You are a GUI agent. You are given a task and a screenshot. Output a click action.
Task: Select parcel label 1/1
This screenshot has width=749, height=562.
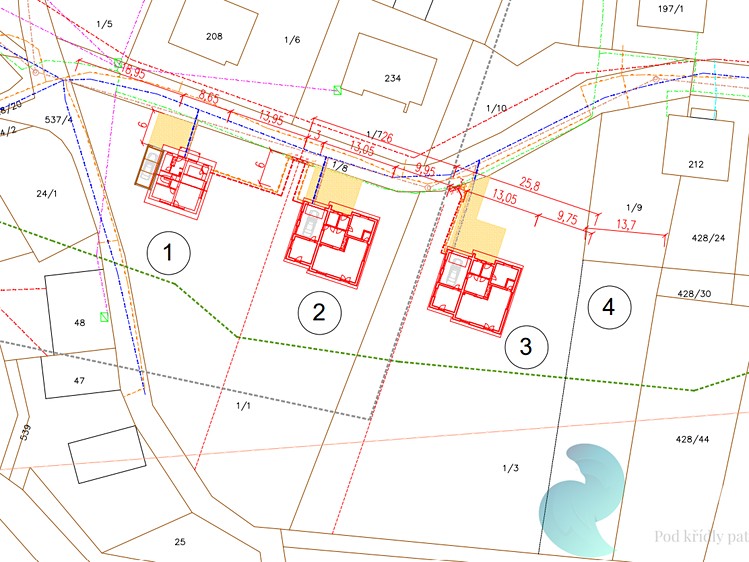coord(243,406)
